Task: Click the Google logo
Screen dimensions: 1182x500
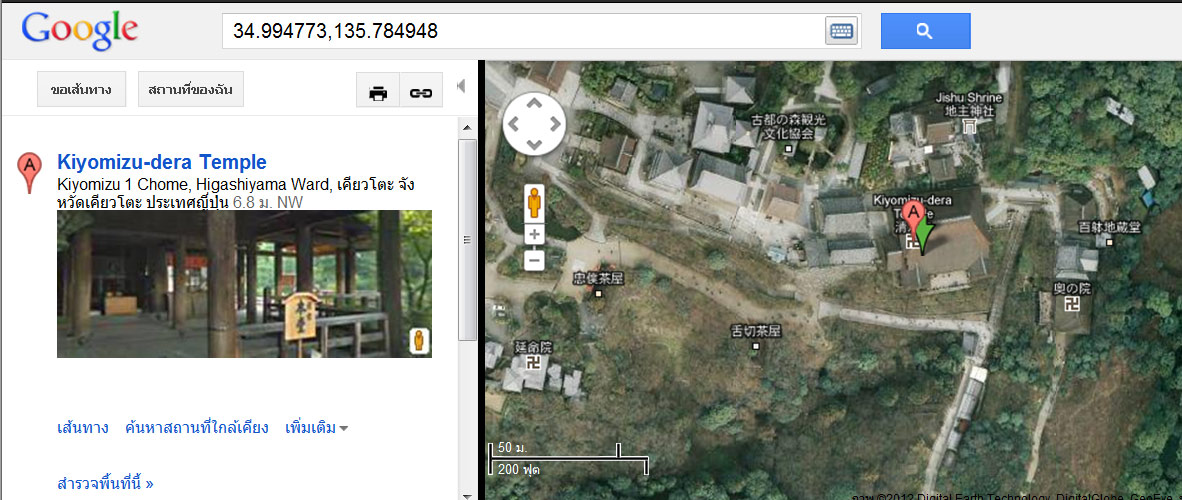Action: click(x=79, y=31)
